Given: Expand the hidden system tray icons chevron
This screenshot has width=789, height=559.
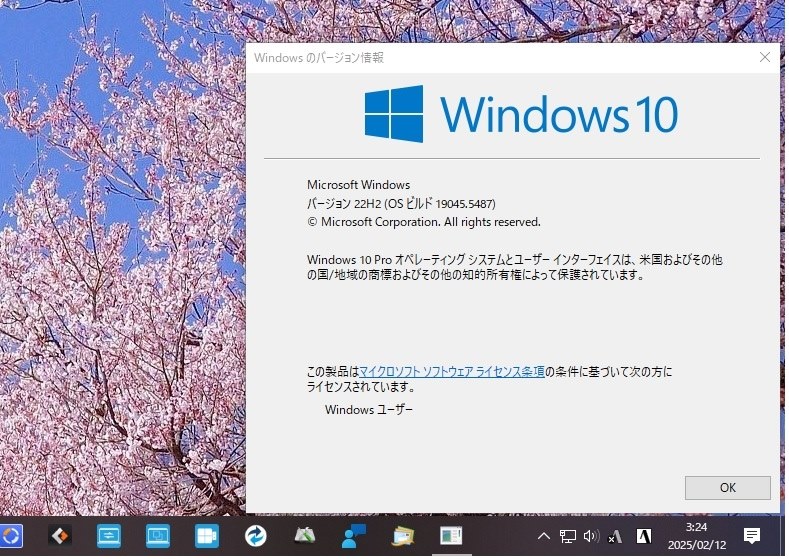Looking at the screenshot, I should tap(543, 536).
